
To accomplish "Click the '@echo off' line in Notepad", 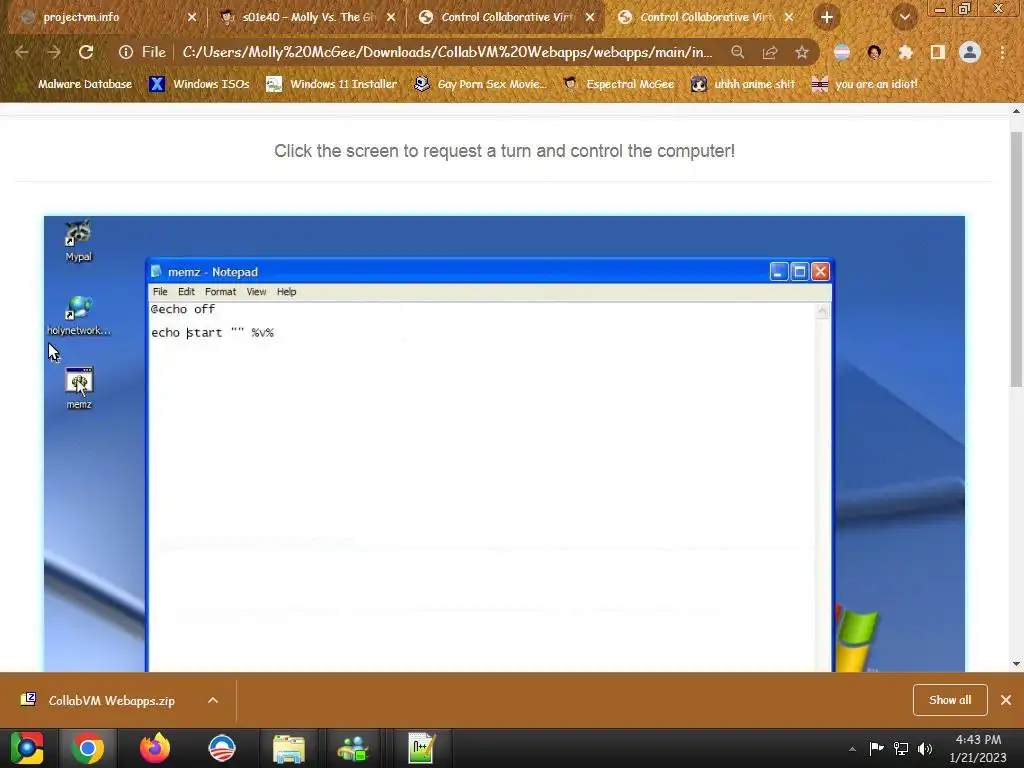I will pos(183,310).
